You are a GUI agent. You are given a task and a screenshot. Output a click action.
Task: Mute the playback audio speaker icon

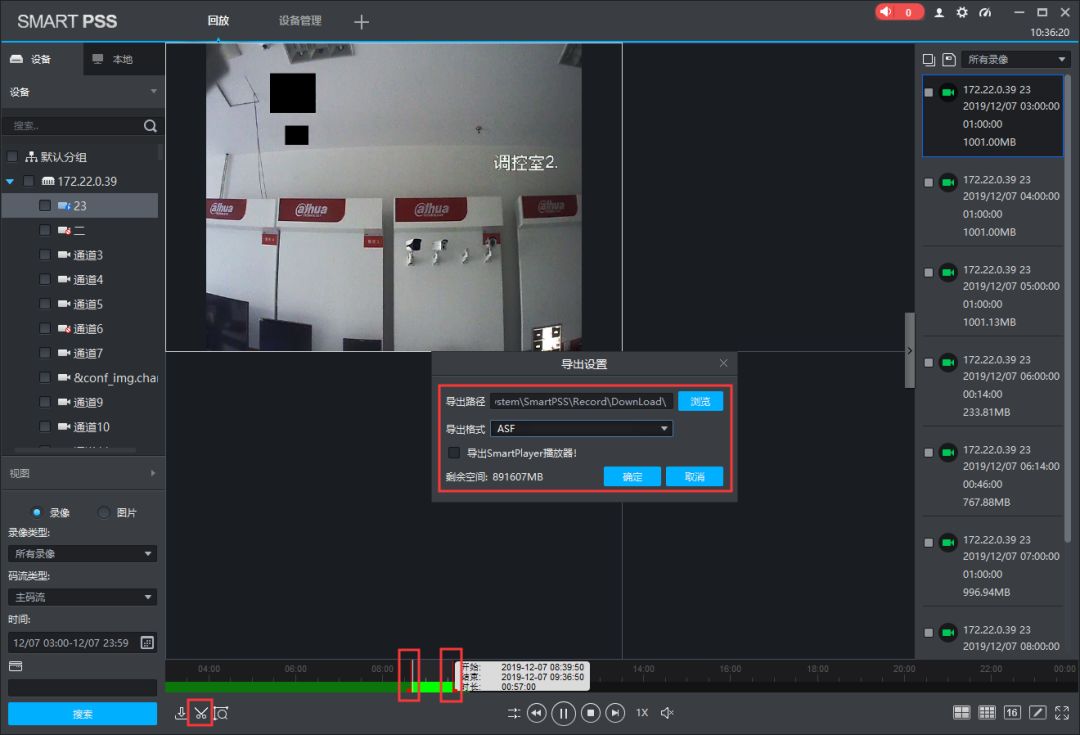point(667,713)
